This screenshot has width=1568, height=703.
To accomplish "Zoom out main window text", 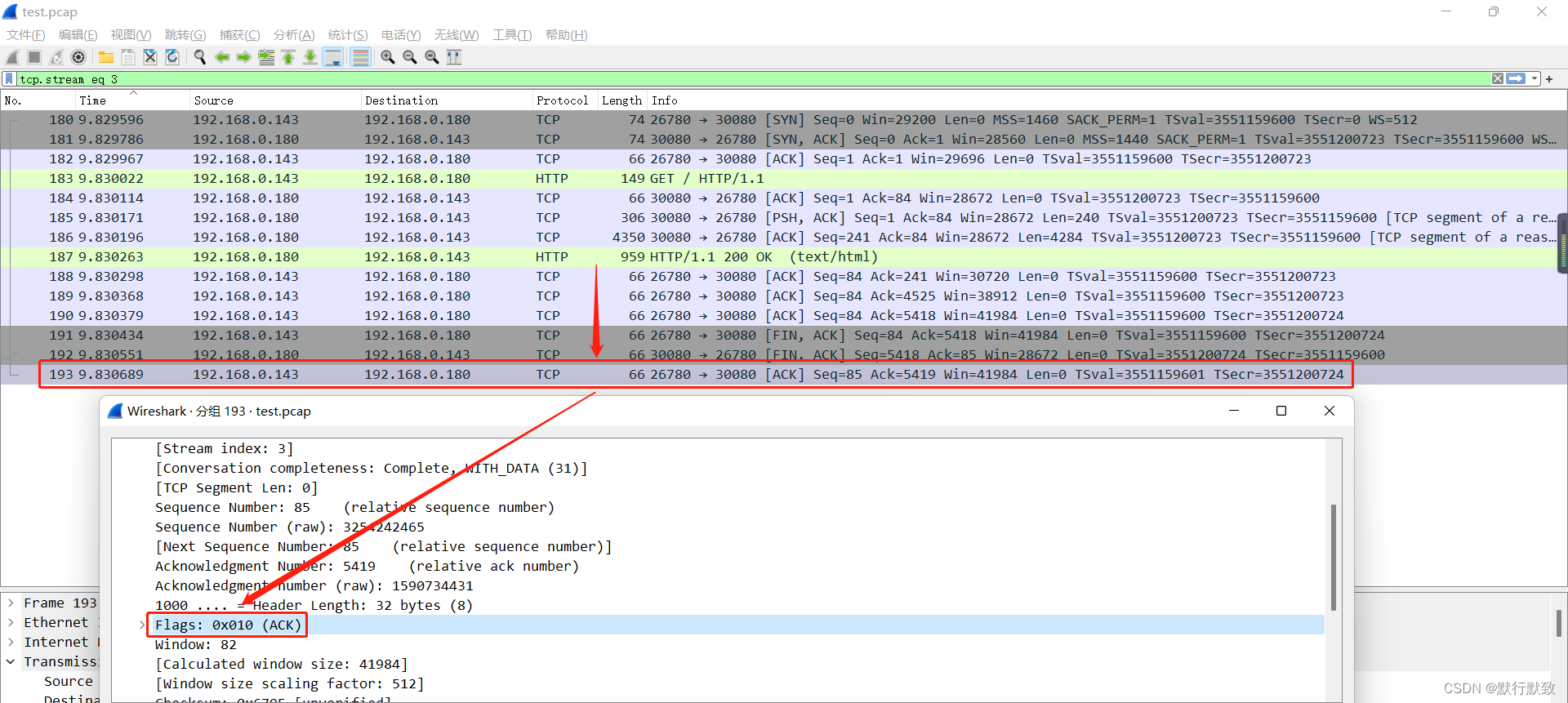I will (410, 57).
